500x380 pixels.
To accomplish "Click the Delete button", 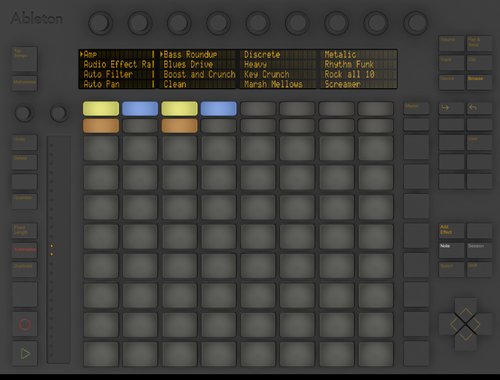I will 25,162.
